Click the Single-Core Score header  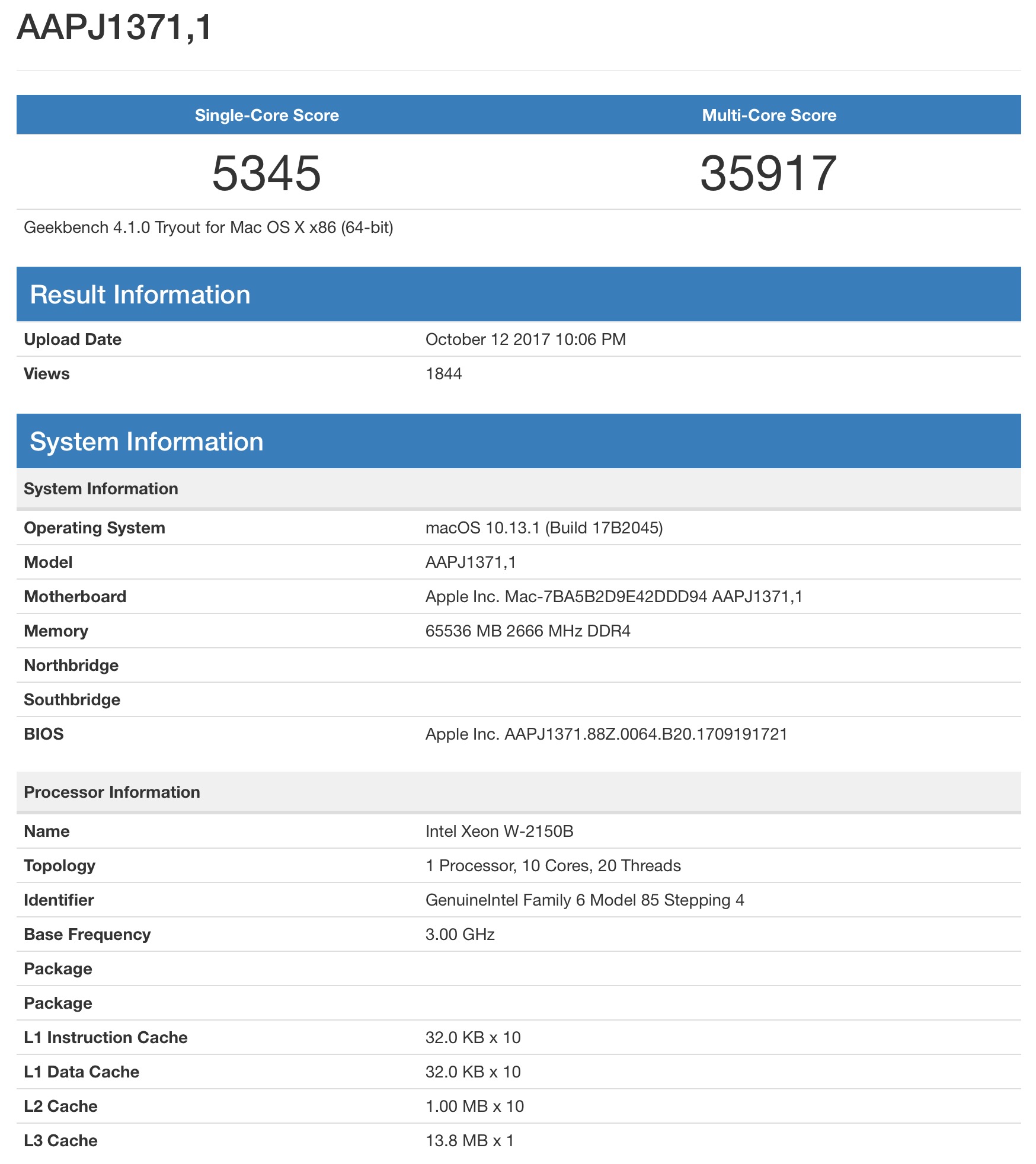click(267, 115)
